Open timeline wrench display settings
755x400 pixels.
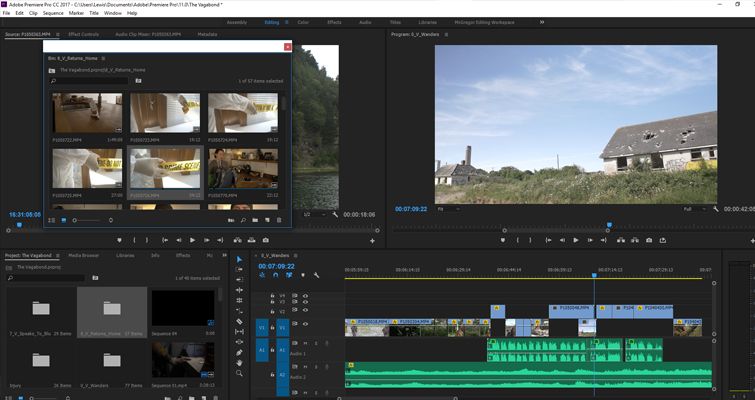click(316, 276)
